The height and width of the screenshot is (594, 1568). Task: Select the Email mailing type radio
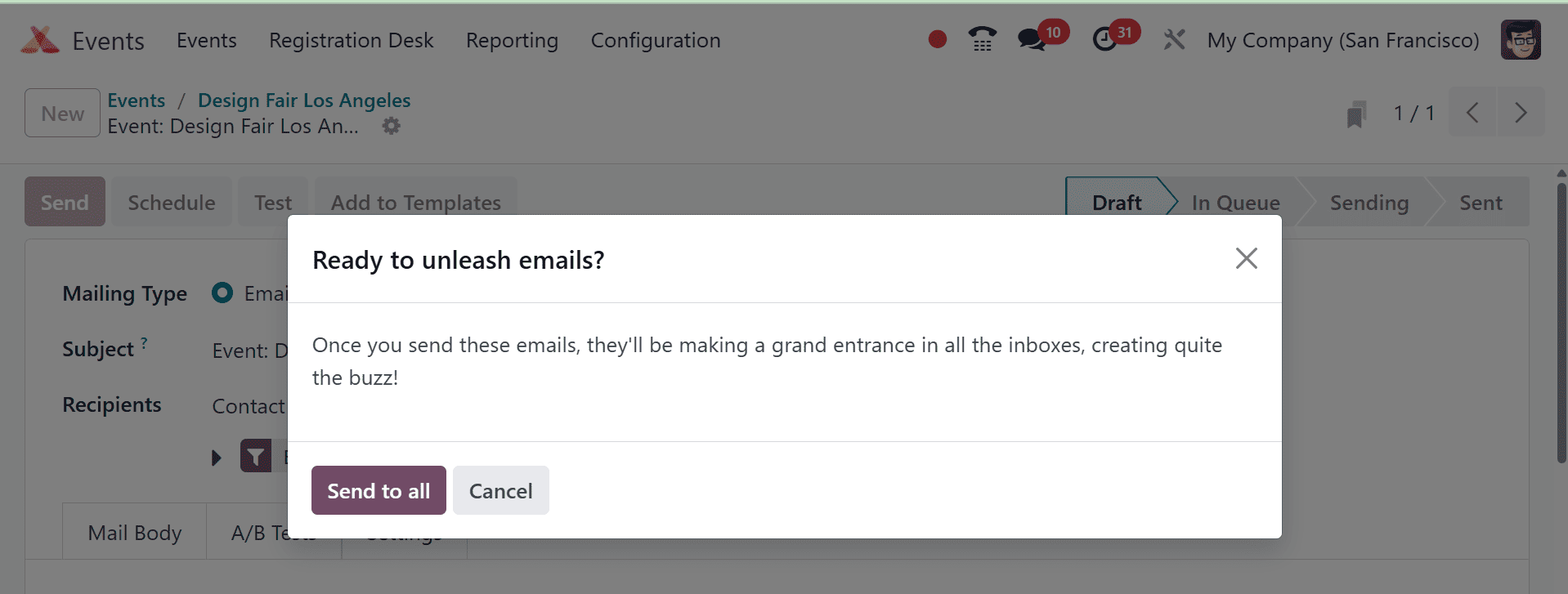coord(222,293)
